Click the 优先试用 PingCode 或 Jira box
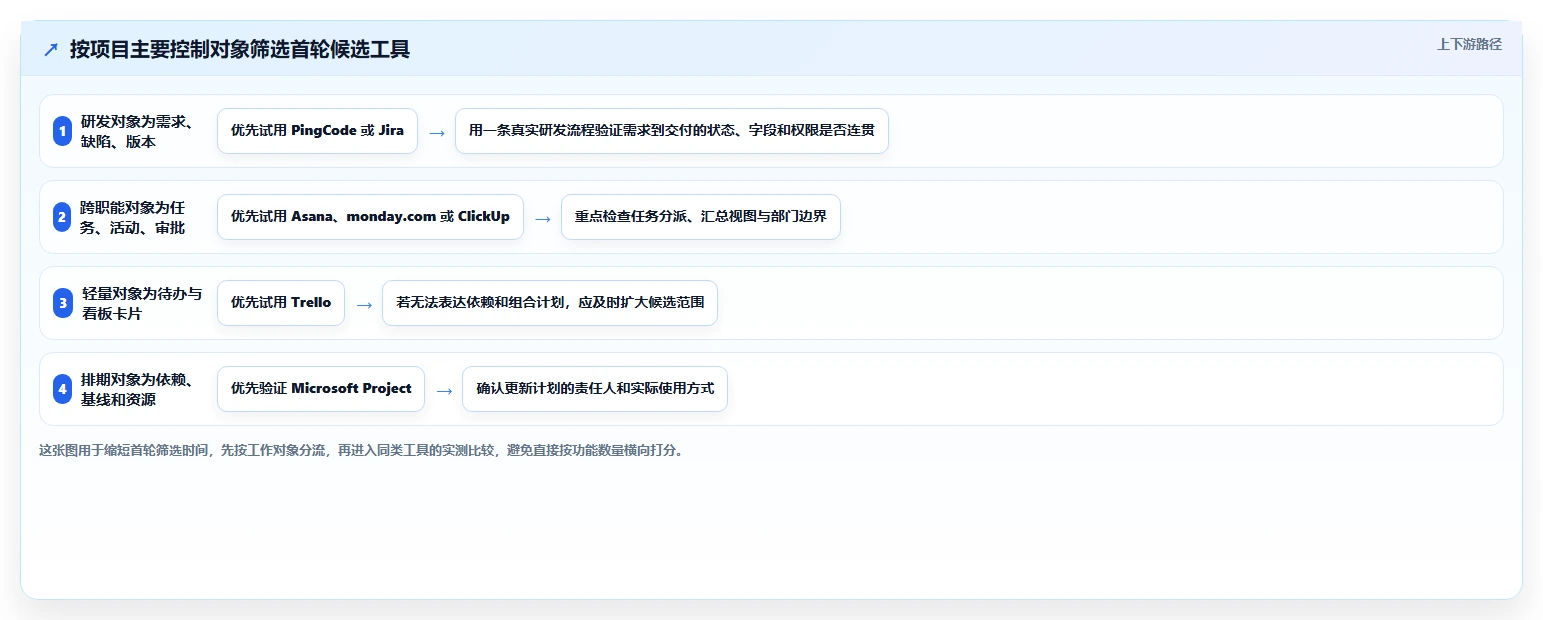Image resolution: width=1543 pixels, height=620 pixels. tap(317, 131)
